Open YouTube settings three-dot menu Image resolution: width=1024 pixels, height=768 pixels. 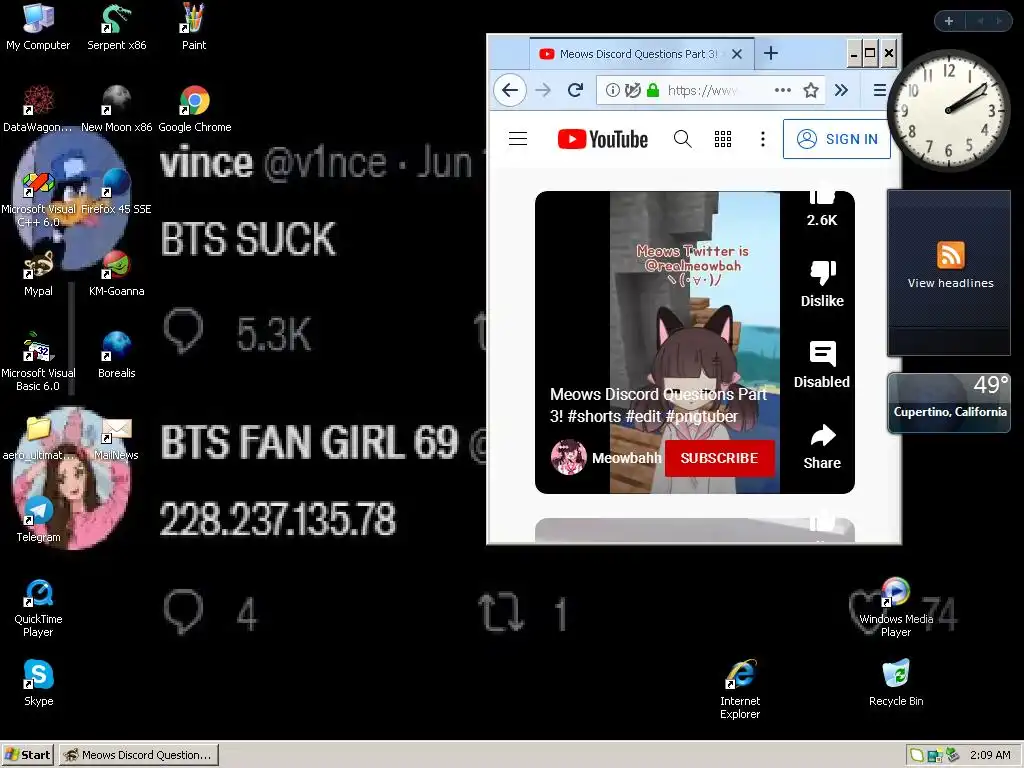point(762,138)
